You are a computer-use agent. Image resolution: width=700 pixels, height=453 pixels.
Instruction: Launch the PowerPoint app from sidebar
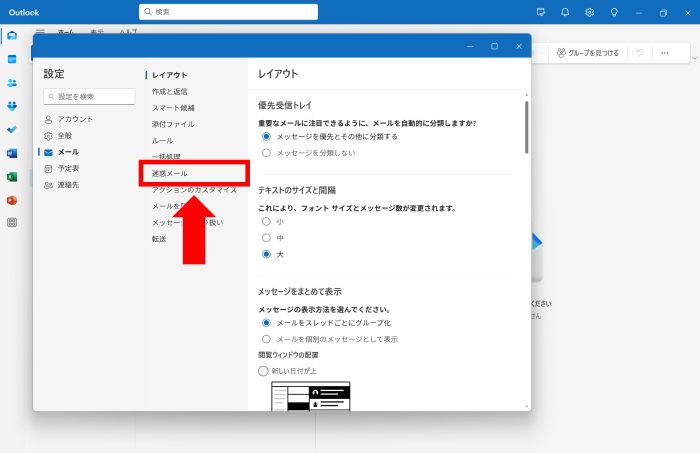[12, 200]
